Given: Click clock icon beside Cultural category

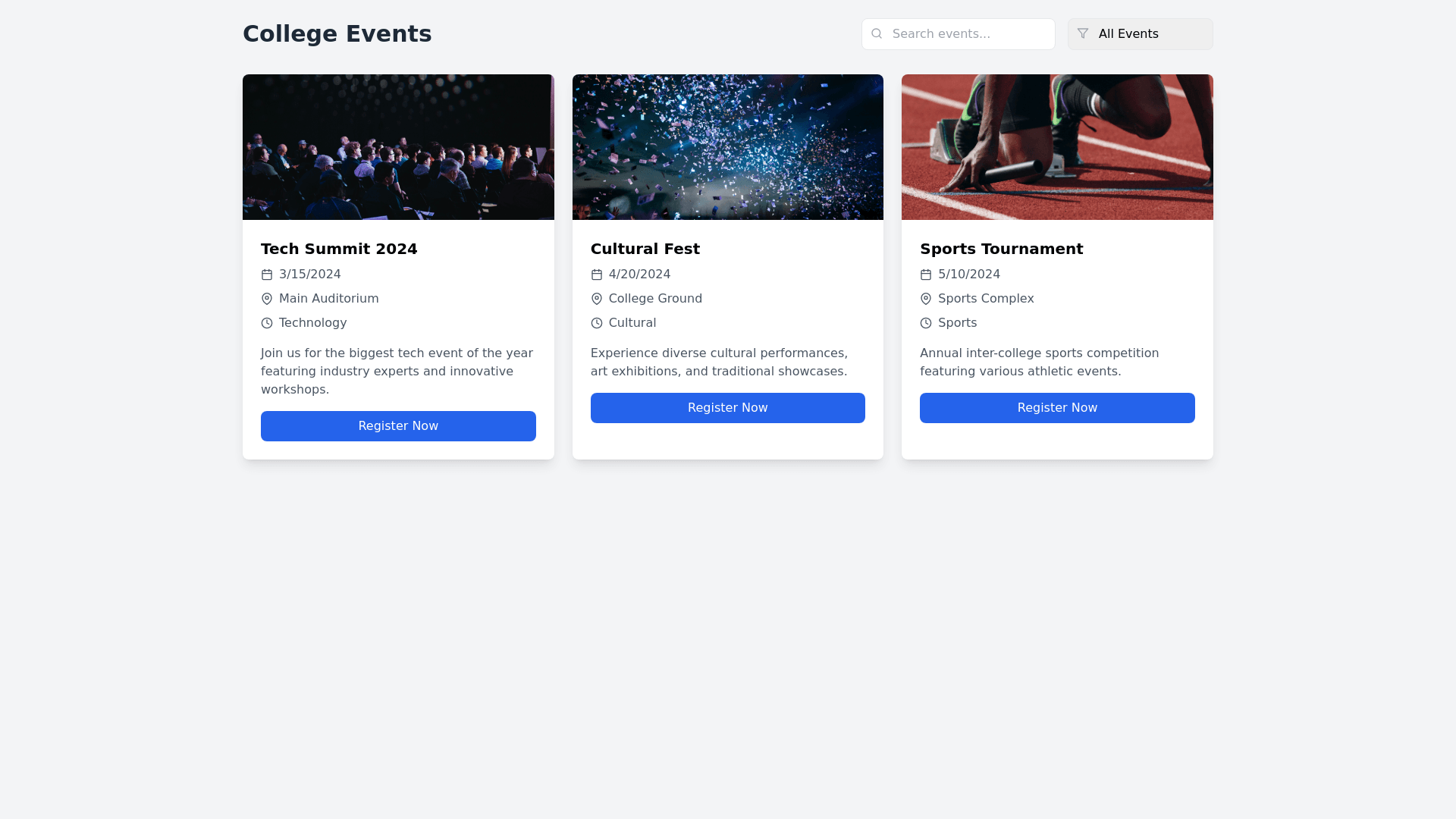Looking at the screenshot, I should tap(597, 323).
